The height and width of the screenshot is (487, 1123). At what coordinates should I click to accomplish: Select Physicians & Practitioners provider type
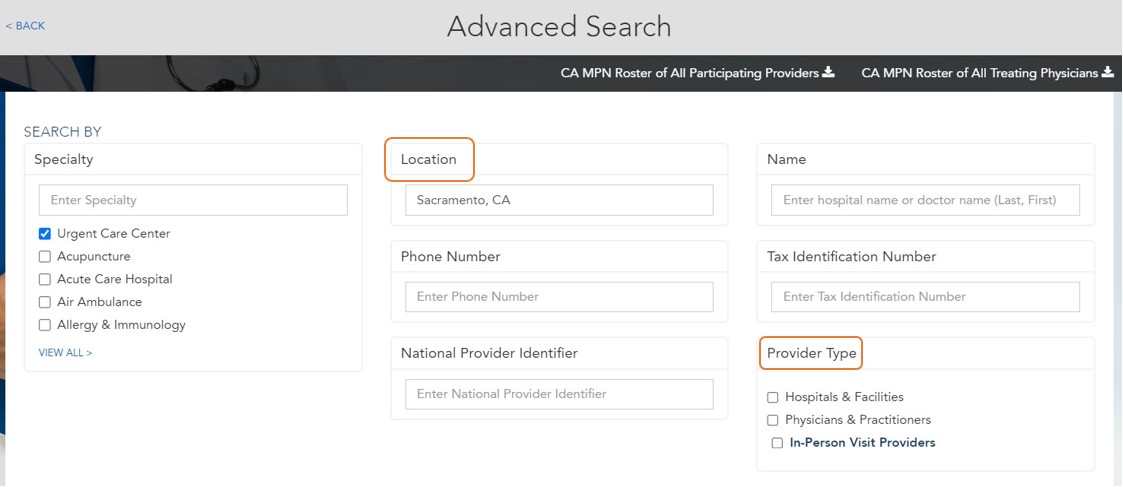pos(773,421)
